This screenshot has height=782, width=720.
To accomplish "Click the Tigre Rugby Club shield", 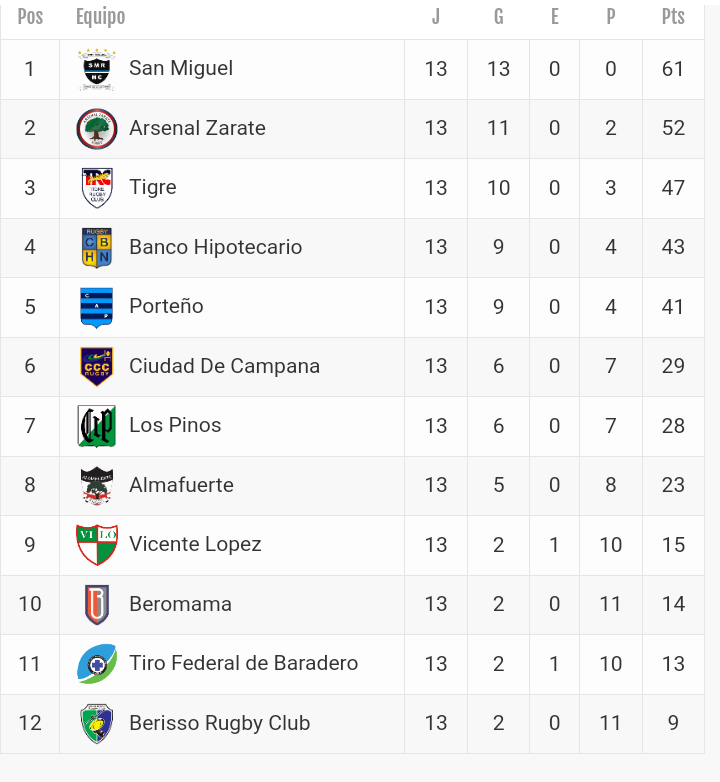I will point(97,188).
